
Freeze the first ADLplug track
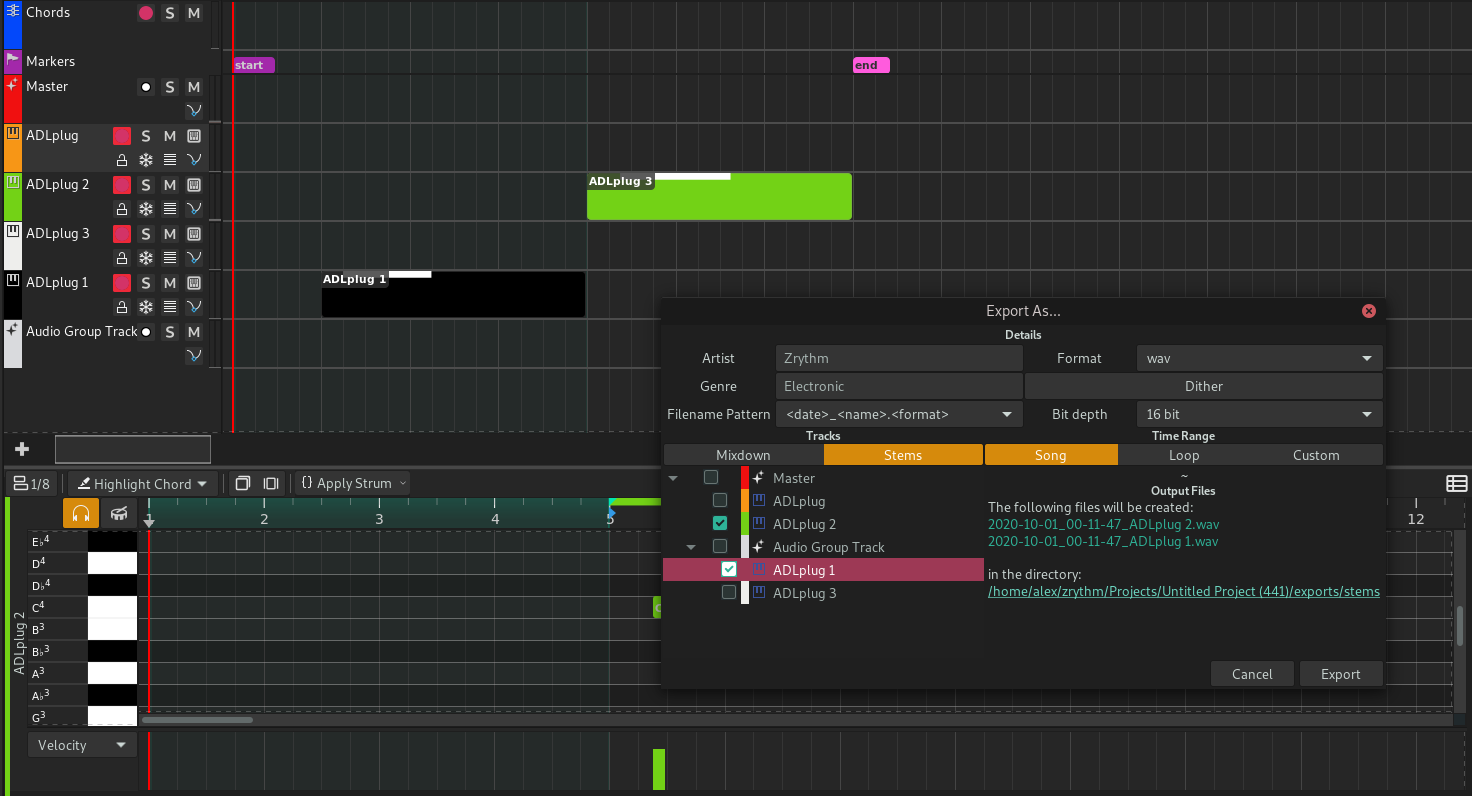[x=146, y=160]
